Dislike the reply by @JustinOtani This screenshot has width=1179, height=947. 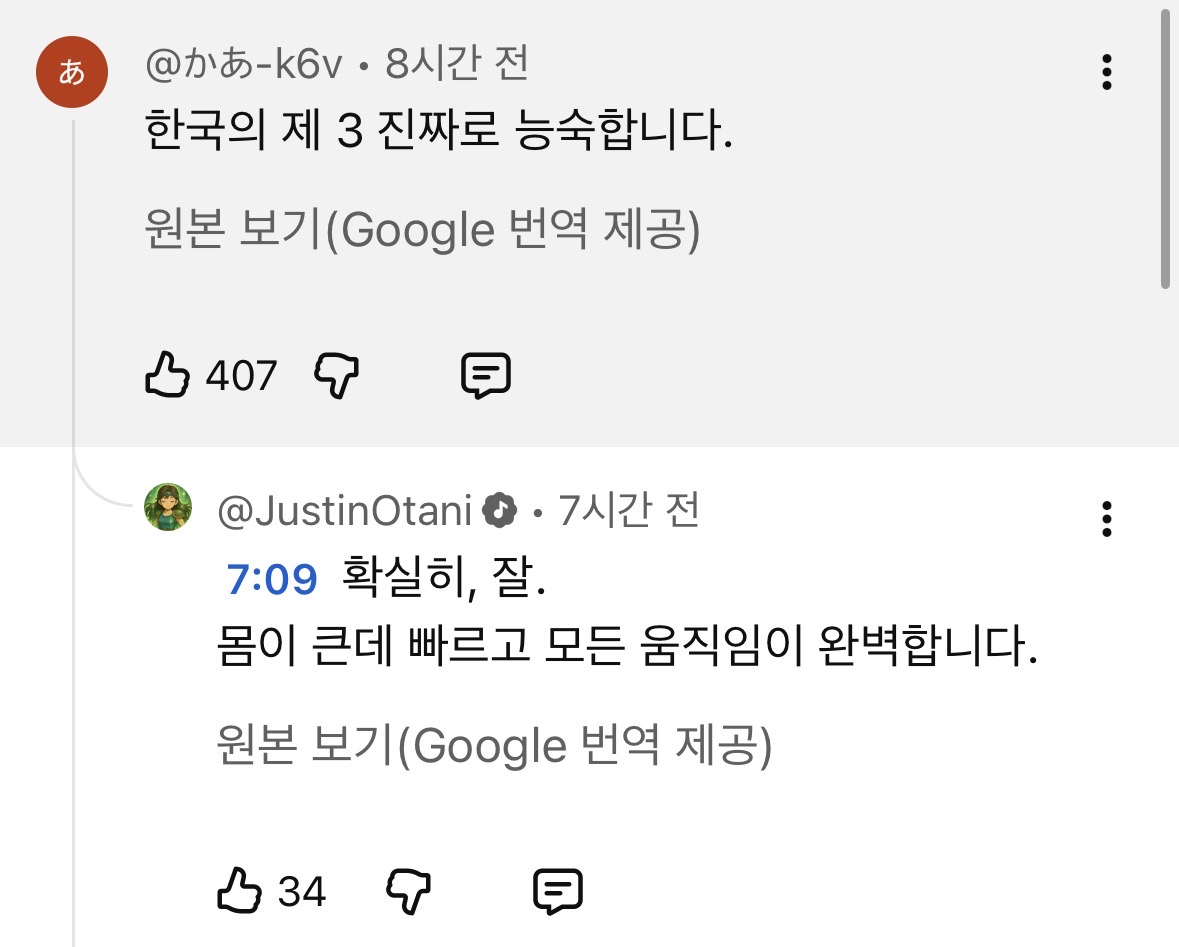pos(408,890)
